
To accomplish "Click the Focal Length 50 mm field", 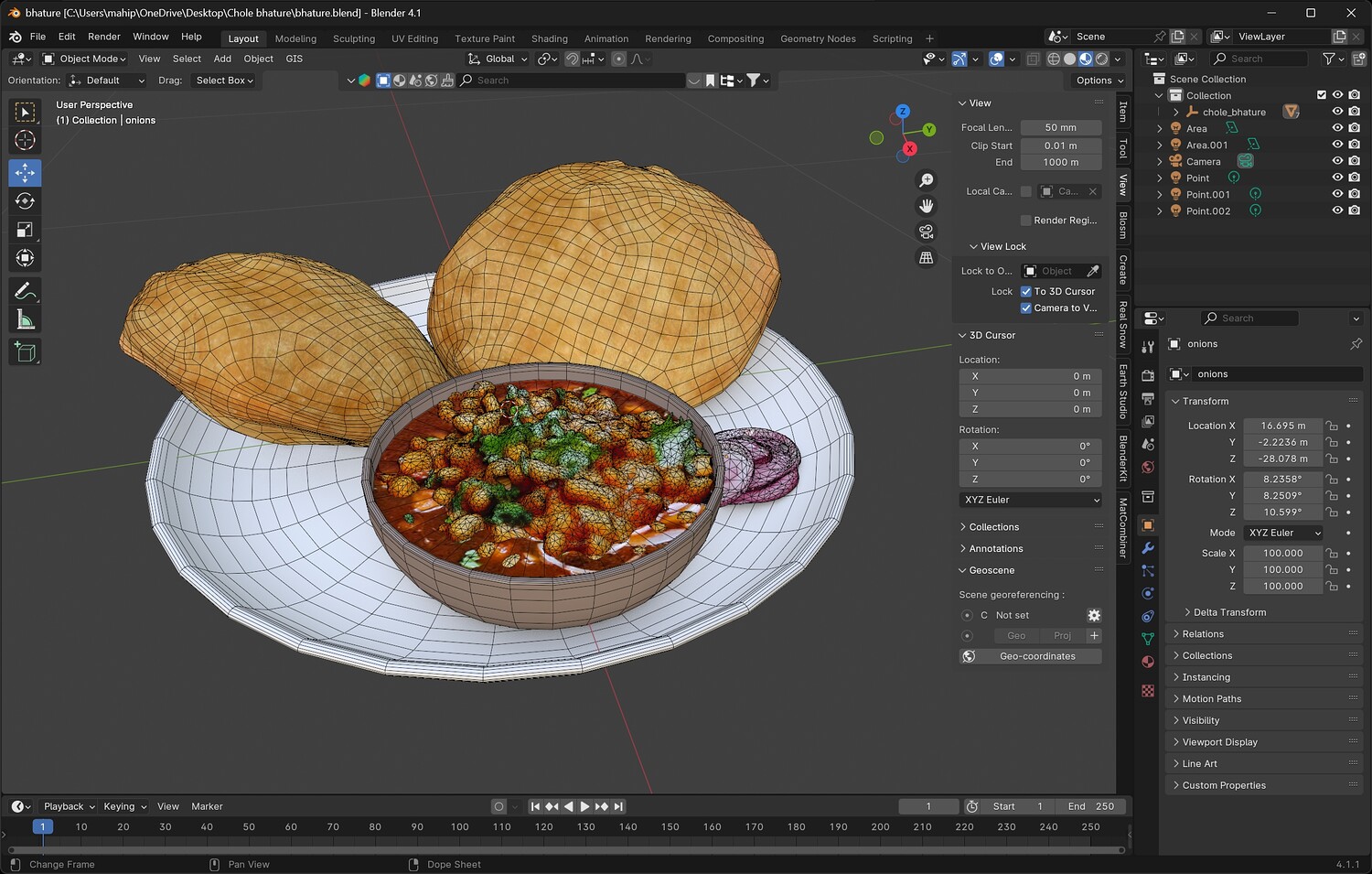I will pyautogui.click(x=1061, y=127).
